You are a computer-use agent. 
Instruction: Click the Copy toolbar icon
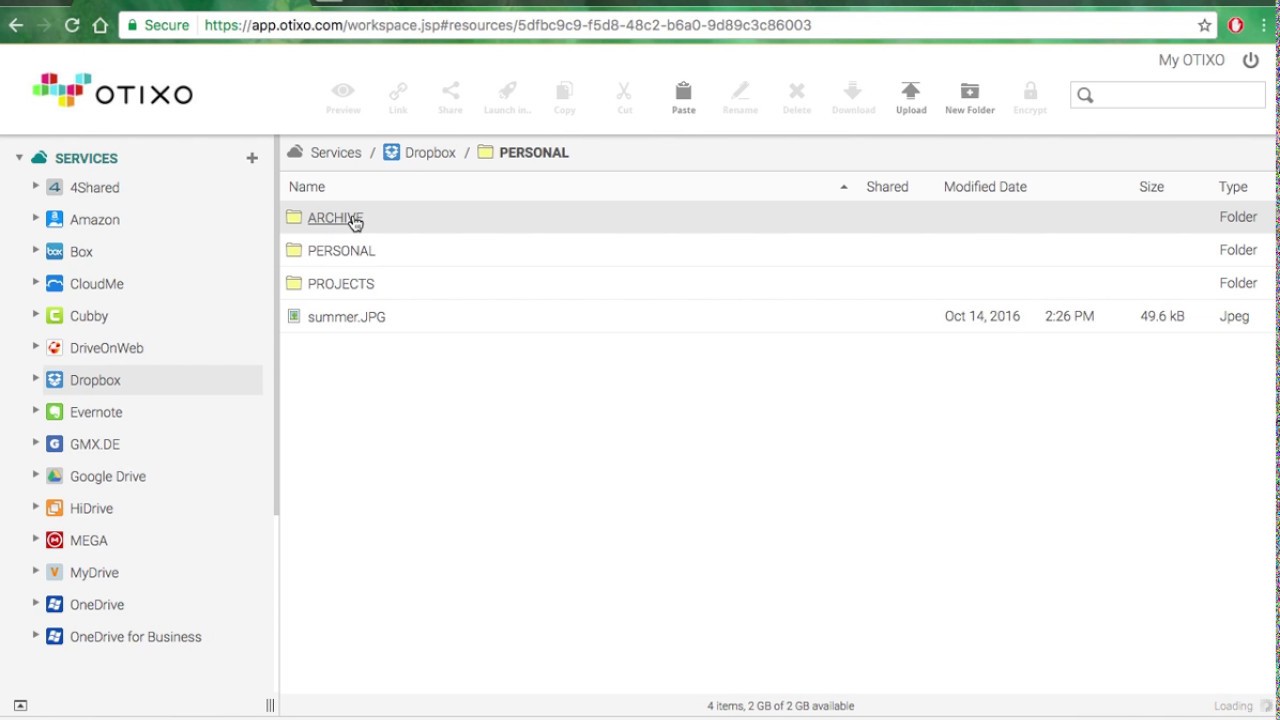pyautogui.click(x=564, y=91)
